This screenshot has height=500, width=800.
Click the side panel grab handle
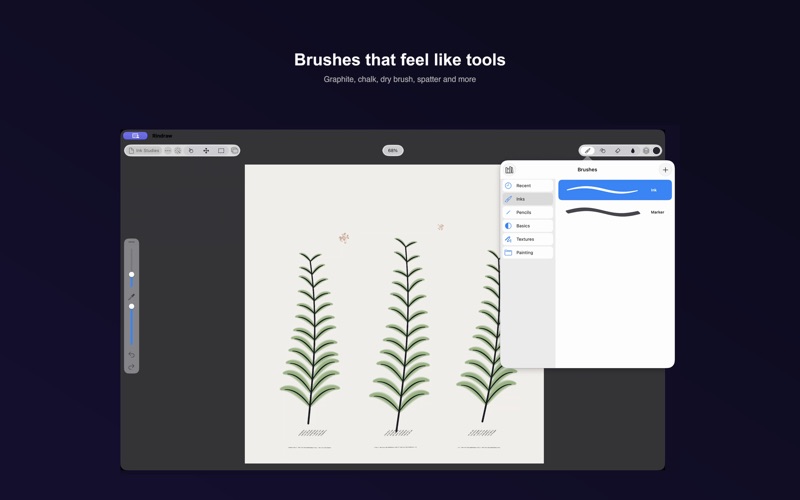[x=132, y=242]
